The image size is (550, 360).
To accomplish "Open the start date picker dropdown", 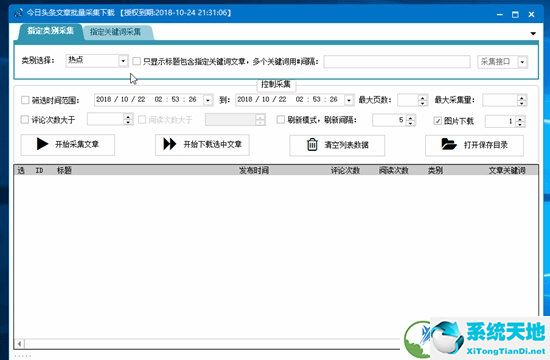I will [208, 100].
